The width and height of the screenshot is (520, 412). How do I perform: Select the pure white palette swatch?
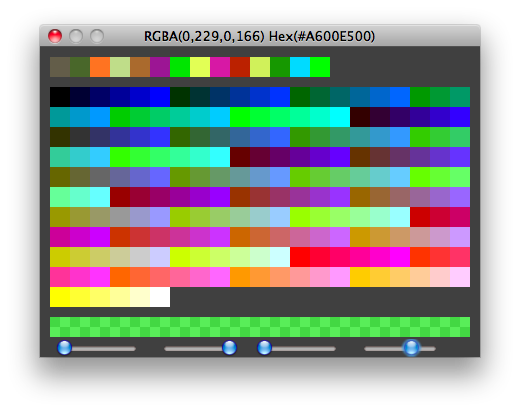coord(160,297)
